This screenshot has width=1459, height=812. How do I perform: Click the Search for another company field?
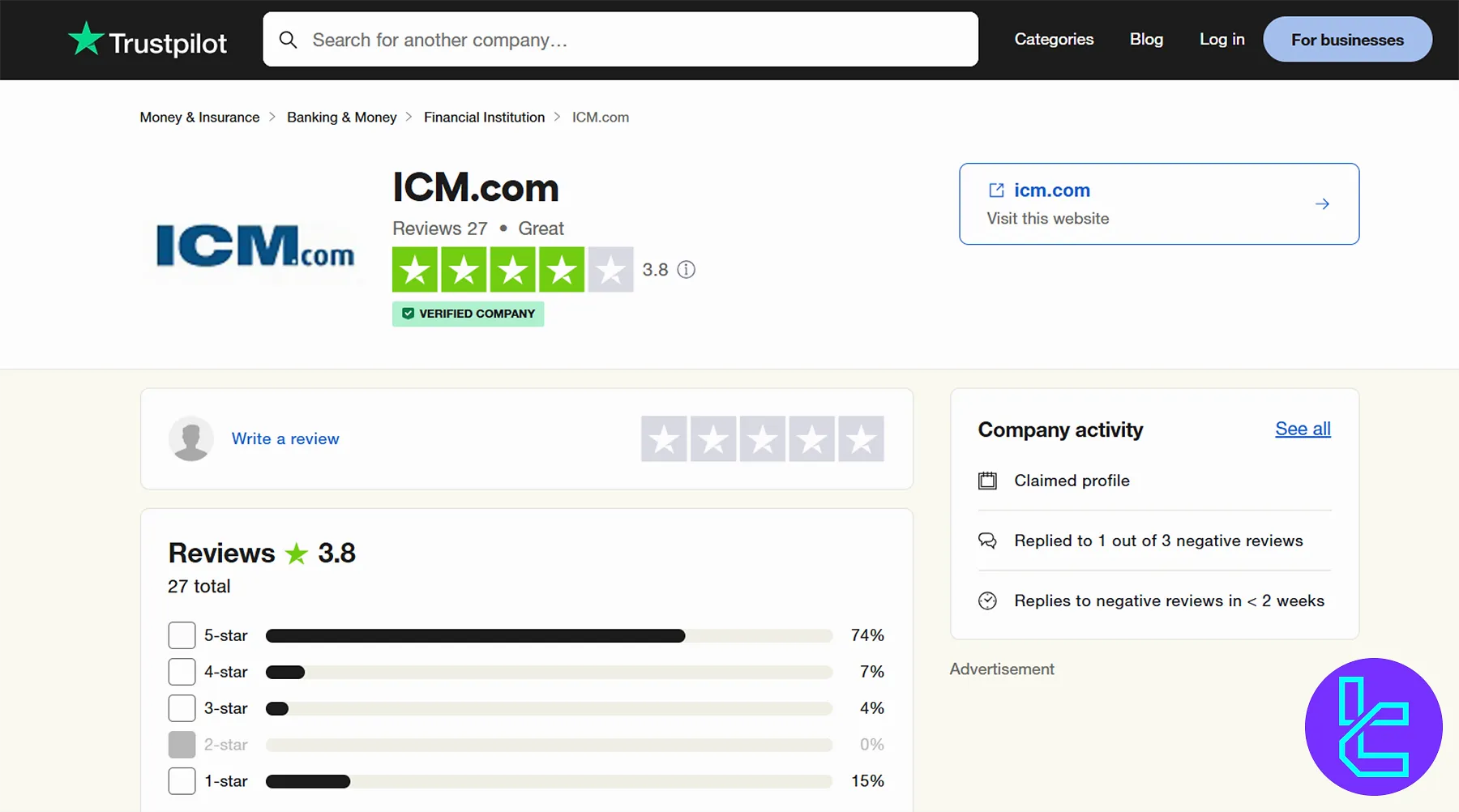(x=620, y=39)
